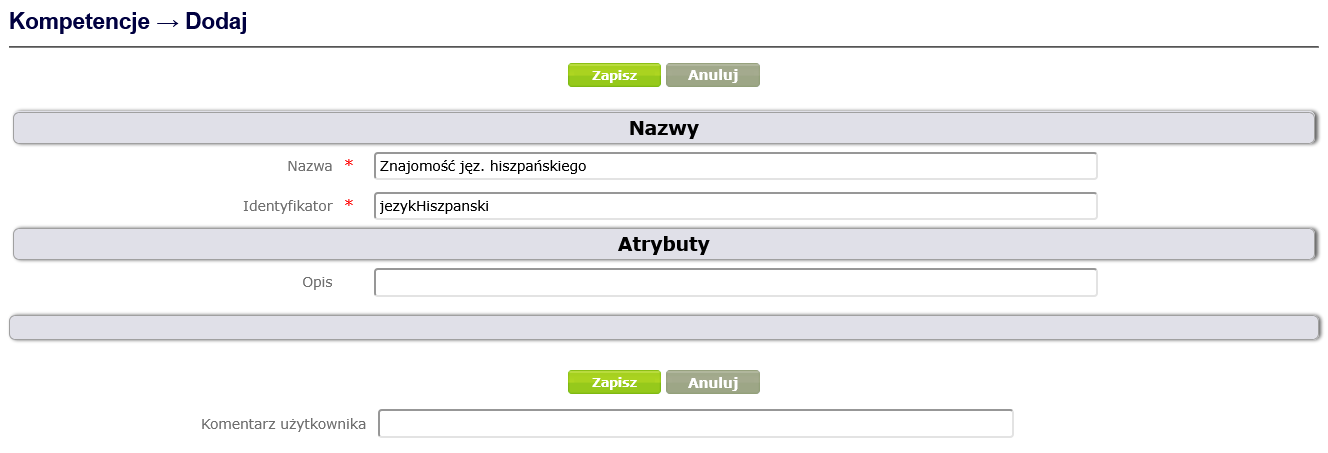Collapse the Atrybuty section header
The width and height of the screenshot is (1328, 453).
coord(663,244)
